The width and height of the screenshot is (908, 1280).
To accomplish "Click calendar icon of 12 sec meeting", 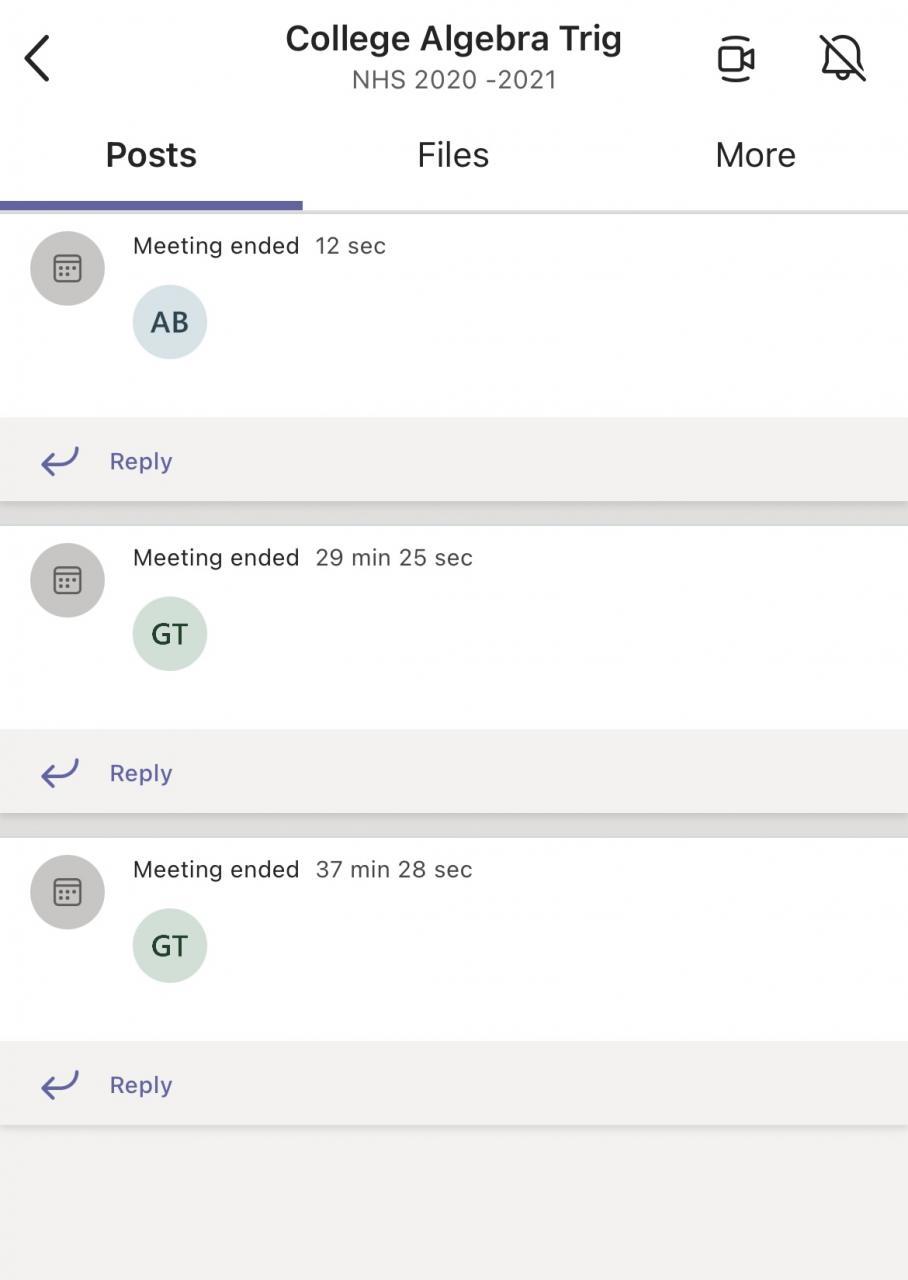I will (67, 268).
